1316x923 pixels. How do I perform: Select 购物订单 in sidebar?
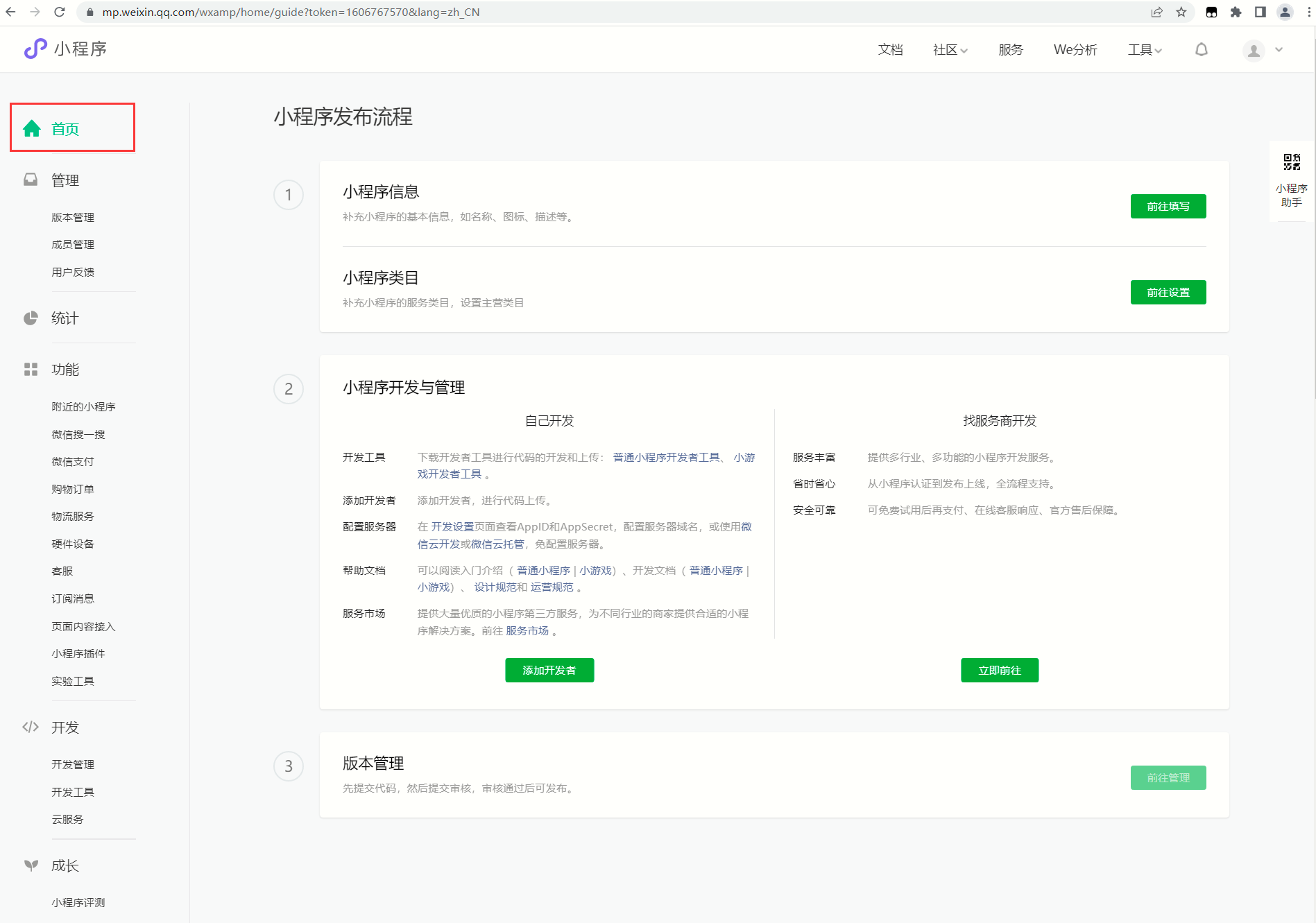73,489
